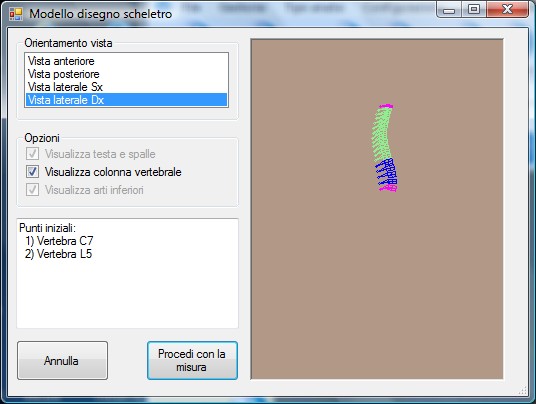Click the resize grip in window corner
The image size is (536, 404).
[x=523, y=391]
